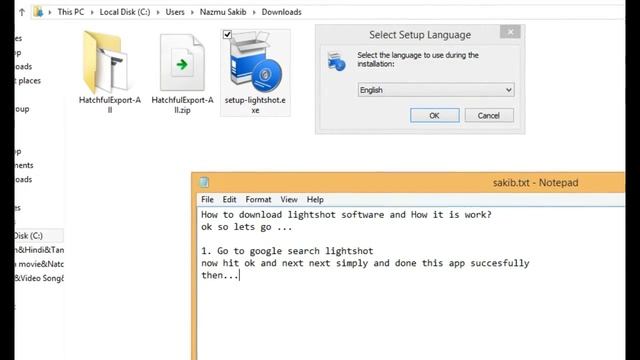This screenshot has height=360, width=640.
Task: Click the HatchfulExport-All folder name
Action: (110, 105)
